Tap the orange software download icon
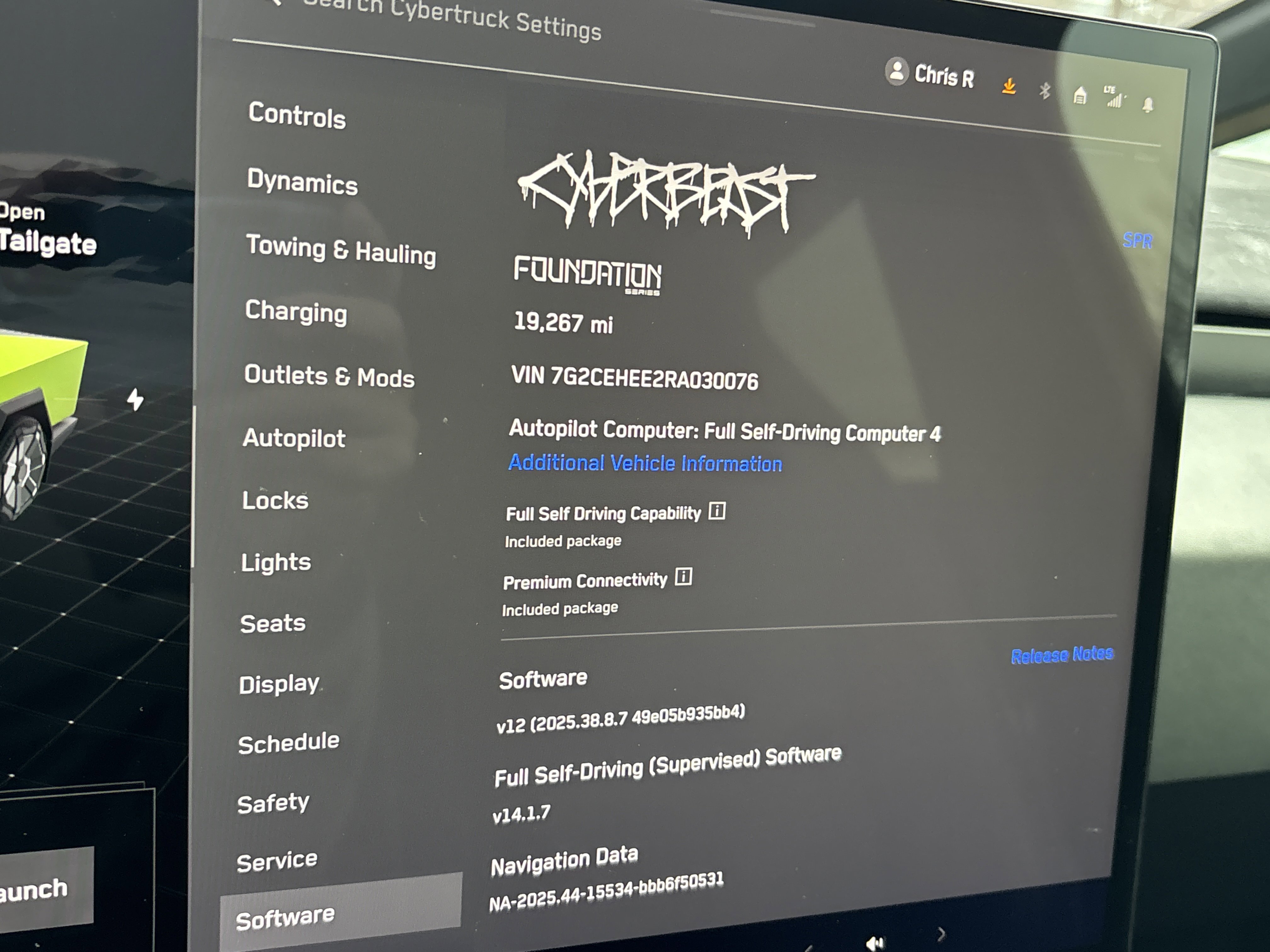This screenshot has height=952, width=1270. tap(1009, 86)
